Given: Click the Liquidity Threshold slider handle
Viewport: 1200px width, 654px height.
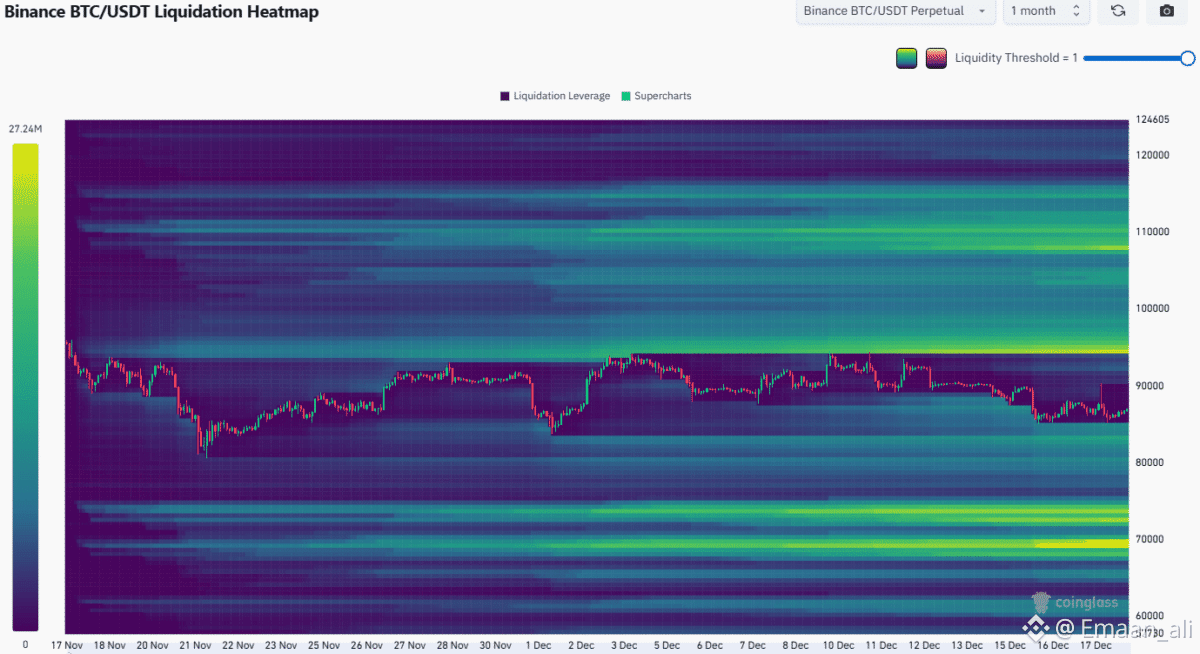Looking at the screenshot, I should click(1187, 58).
